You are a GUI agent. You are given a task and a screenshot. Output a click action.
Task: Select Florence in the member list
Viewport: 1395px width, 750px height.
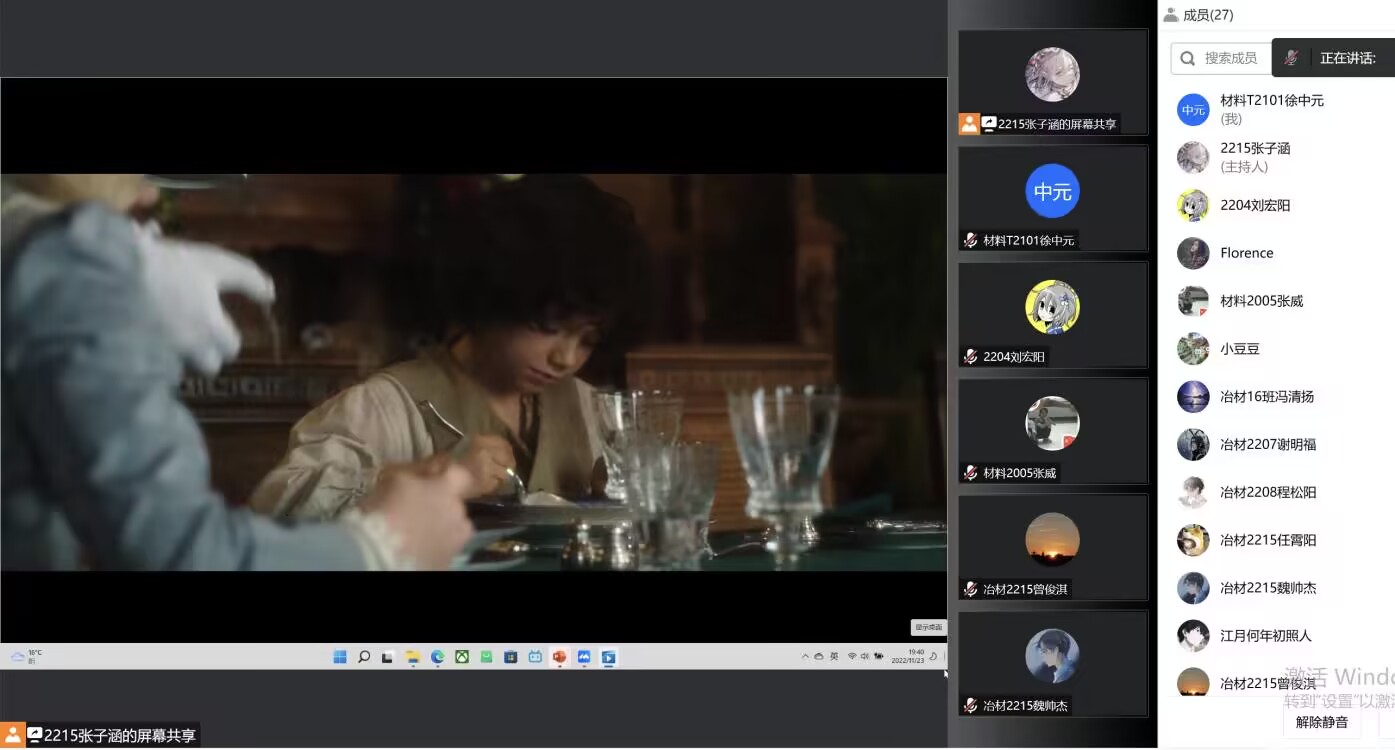click(1246, 253)
